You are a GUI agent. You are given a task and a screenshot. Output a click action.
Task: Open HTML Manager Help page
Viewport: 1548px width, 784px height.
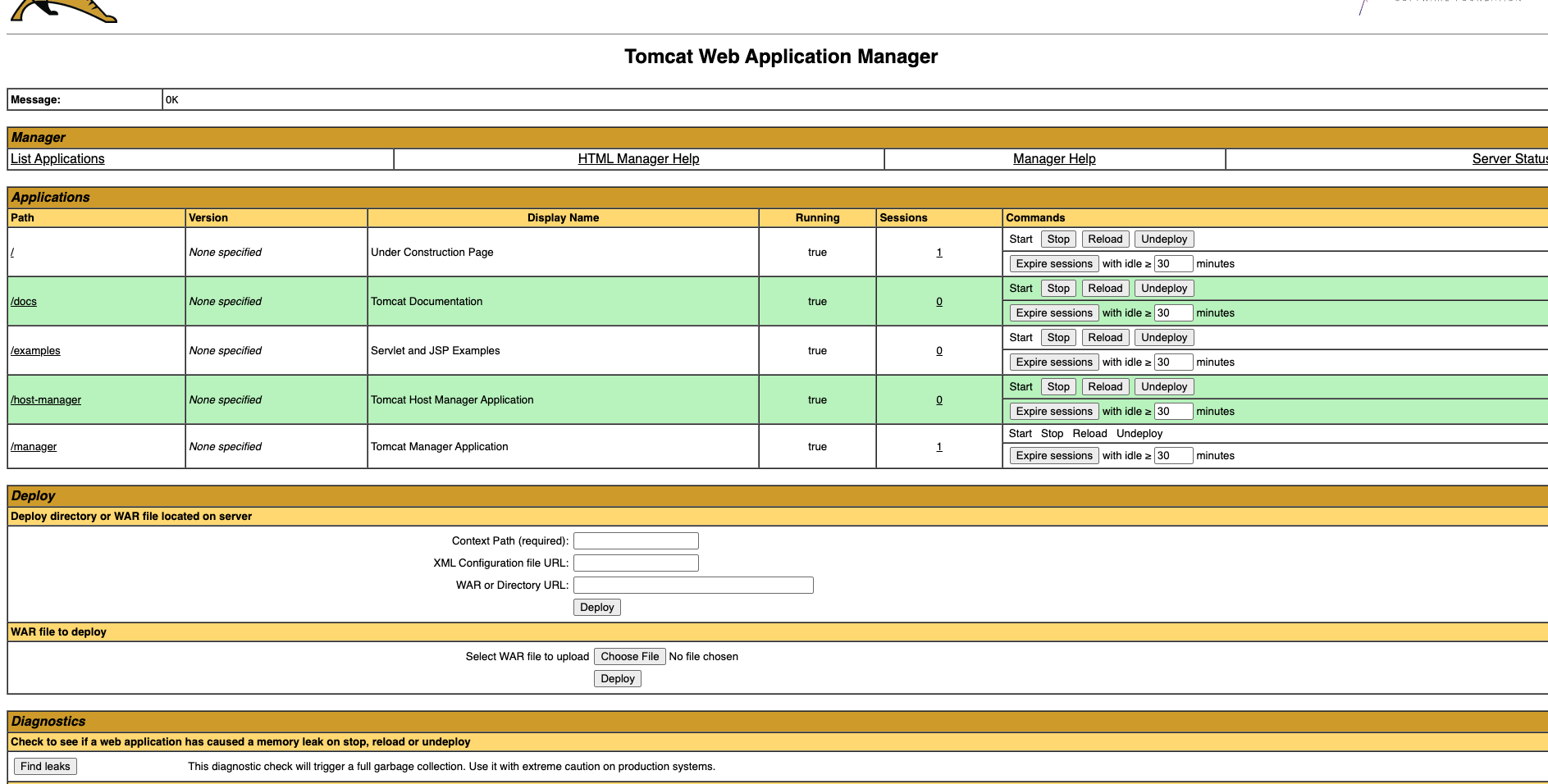tap(638, 159)
